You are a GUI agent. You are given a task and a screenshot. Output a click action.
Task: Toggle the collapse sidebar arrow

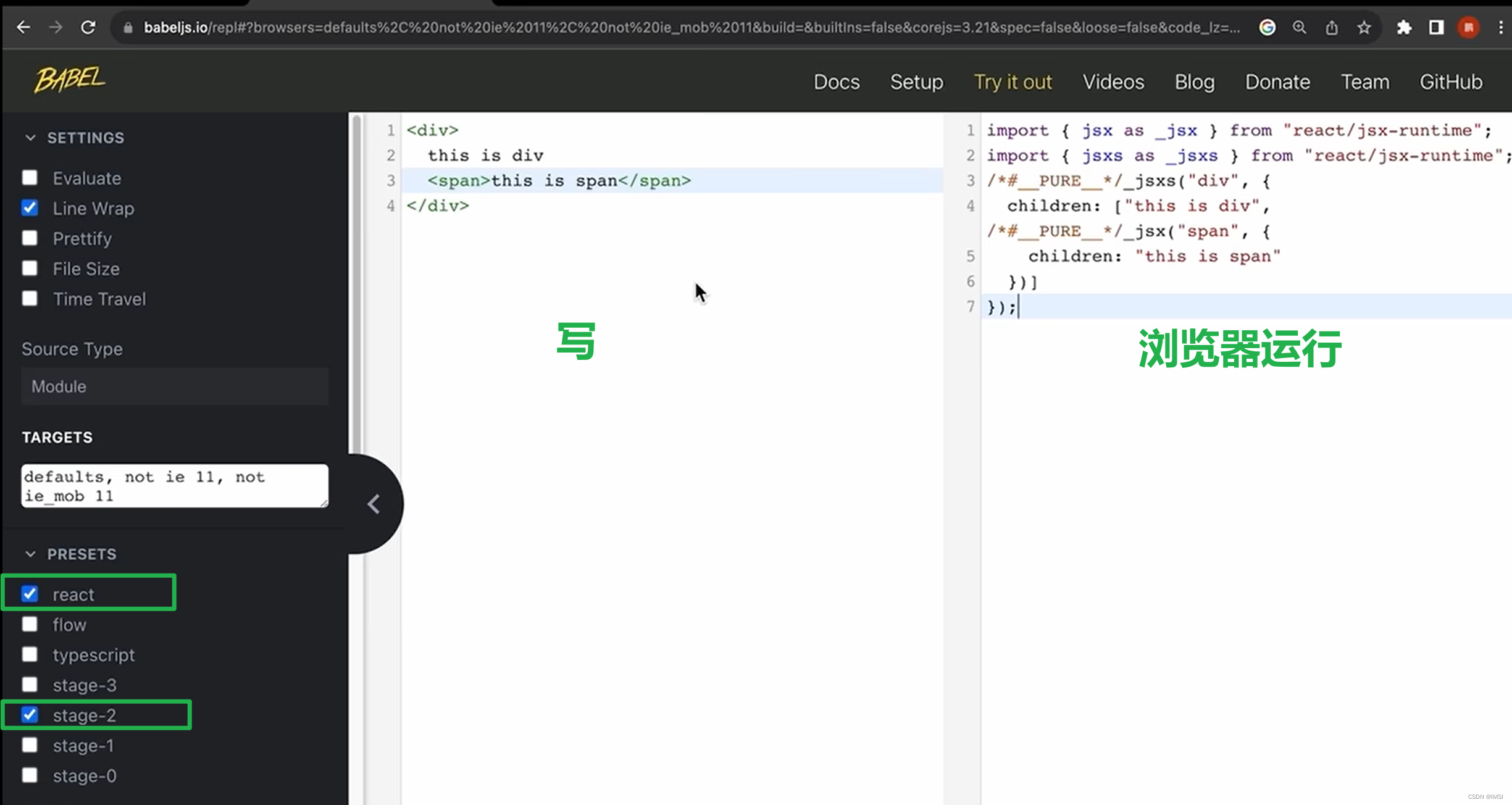point(374,503)
